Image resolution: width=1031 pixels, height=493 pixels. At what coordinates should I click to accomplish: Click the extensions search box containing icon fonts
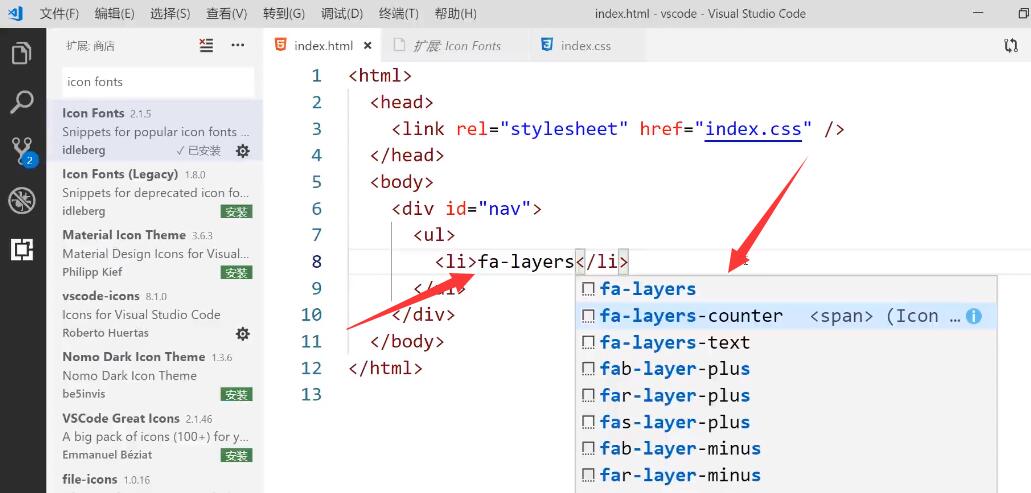(x=158, y=82)
